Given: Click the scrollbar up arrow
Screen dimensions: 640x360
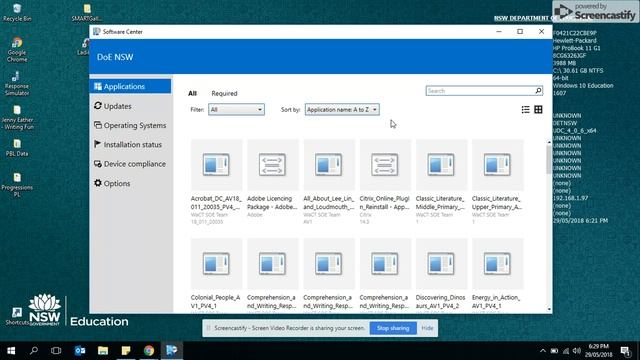Looking at the screenshot, I should click(549, 142).
